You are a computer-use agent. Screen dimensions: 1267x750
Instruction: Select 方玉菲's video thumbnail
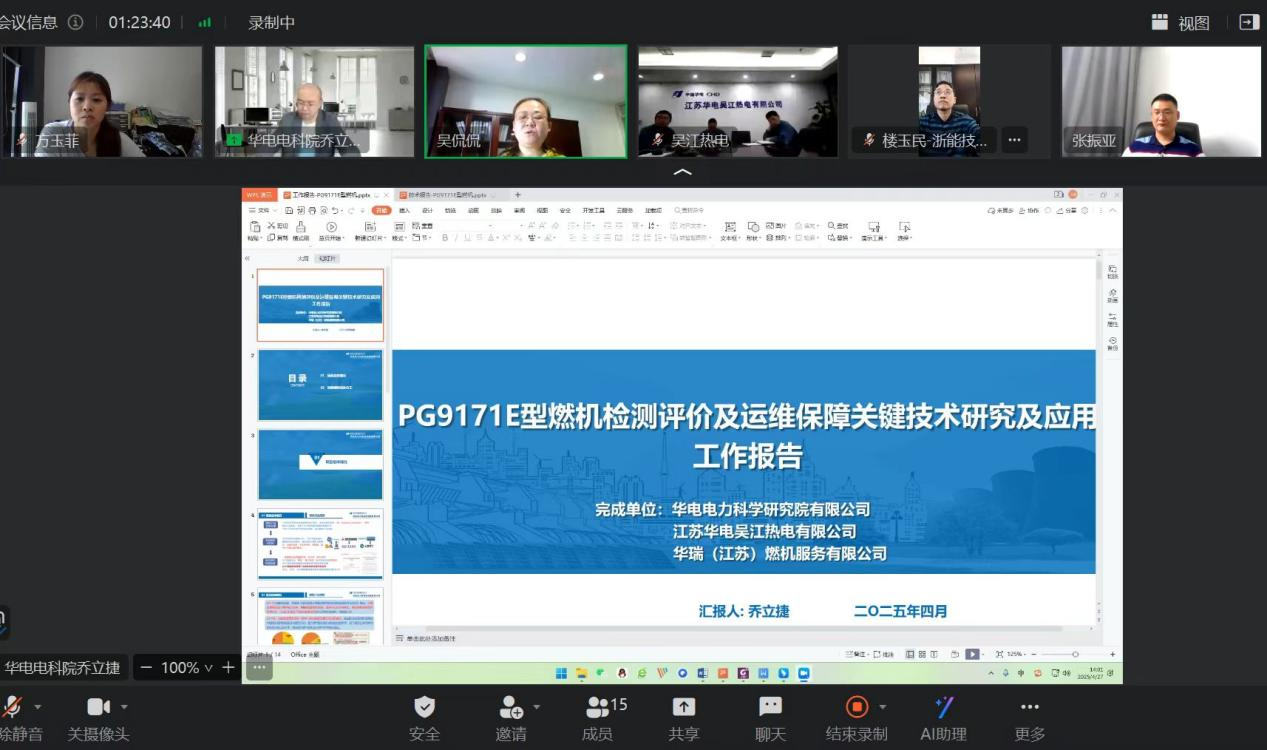tap(100, 101)
